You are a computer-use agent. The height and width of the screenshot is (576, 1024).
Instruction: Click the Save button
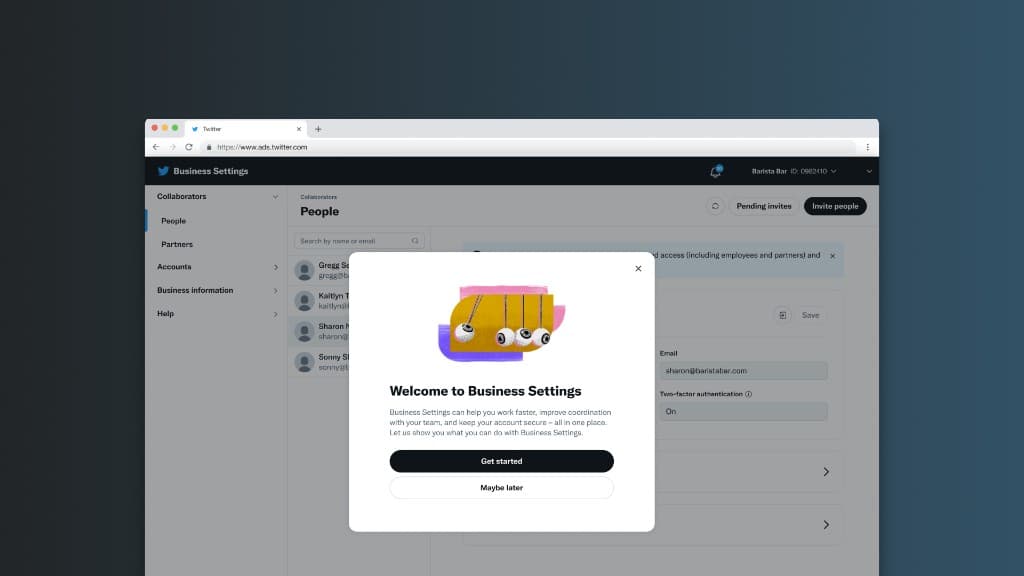[810, 315]
